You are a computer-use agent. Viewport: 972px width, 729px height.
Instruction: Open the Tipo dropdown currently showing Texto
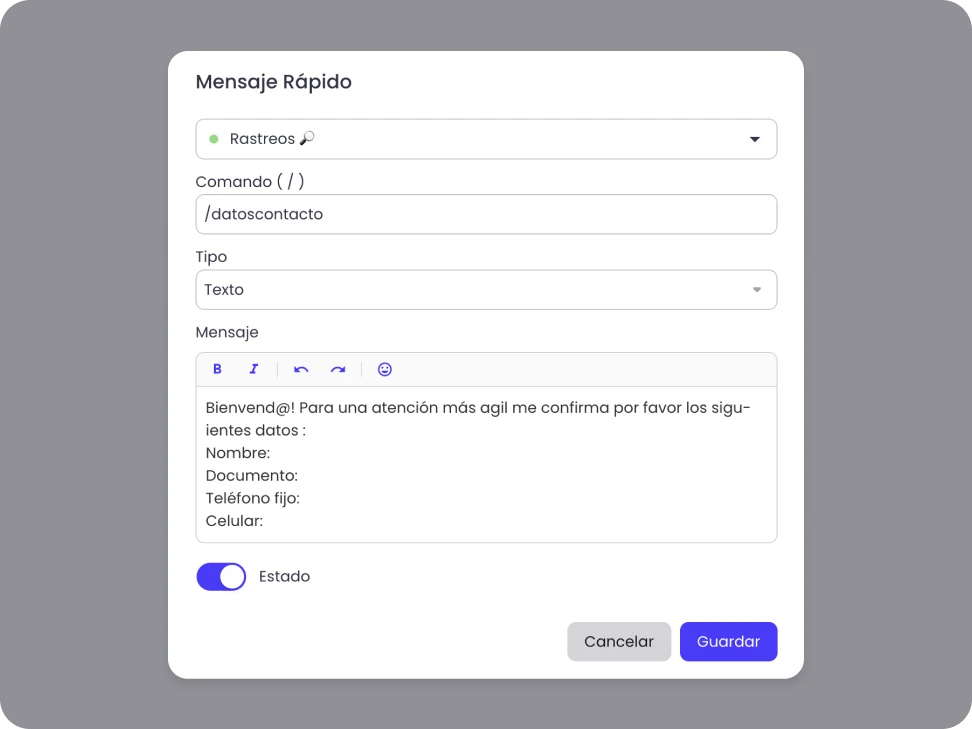pyautogui.click(x=486, y=289)
